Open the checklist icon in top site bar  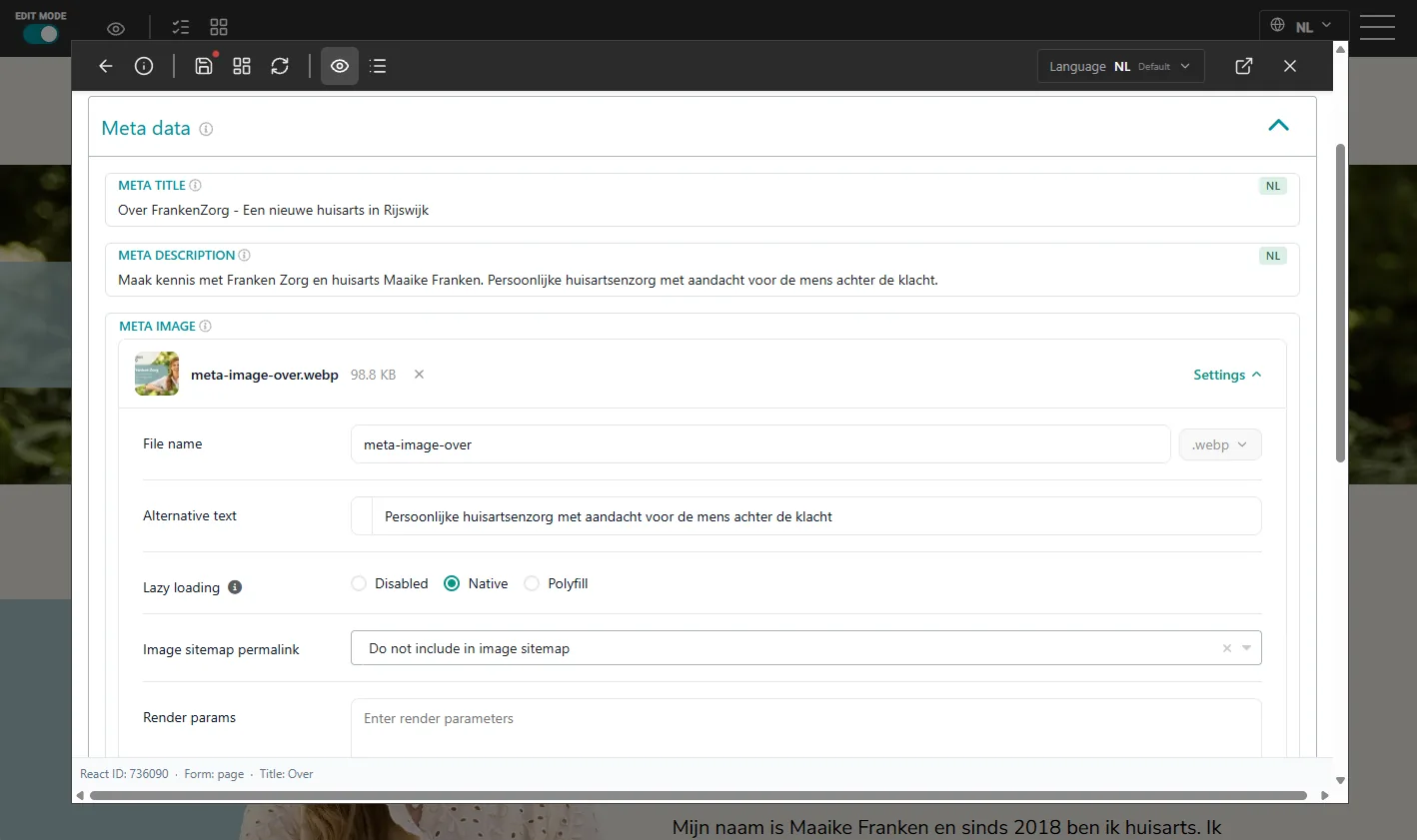coord(181,27)
